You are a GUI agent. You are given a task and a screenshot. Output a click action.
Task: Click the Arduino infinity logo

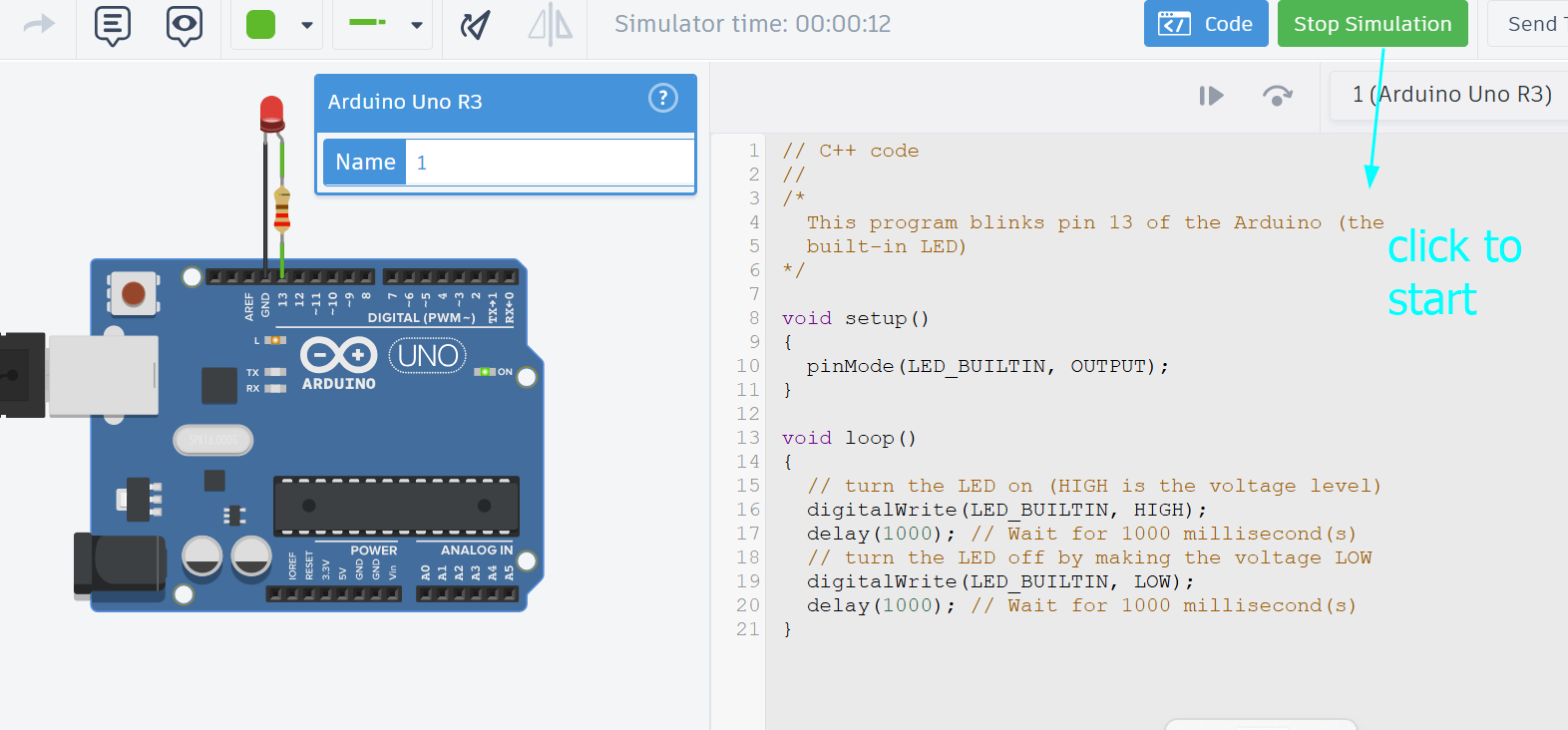click(339, 354)
